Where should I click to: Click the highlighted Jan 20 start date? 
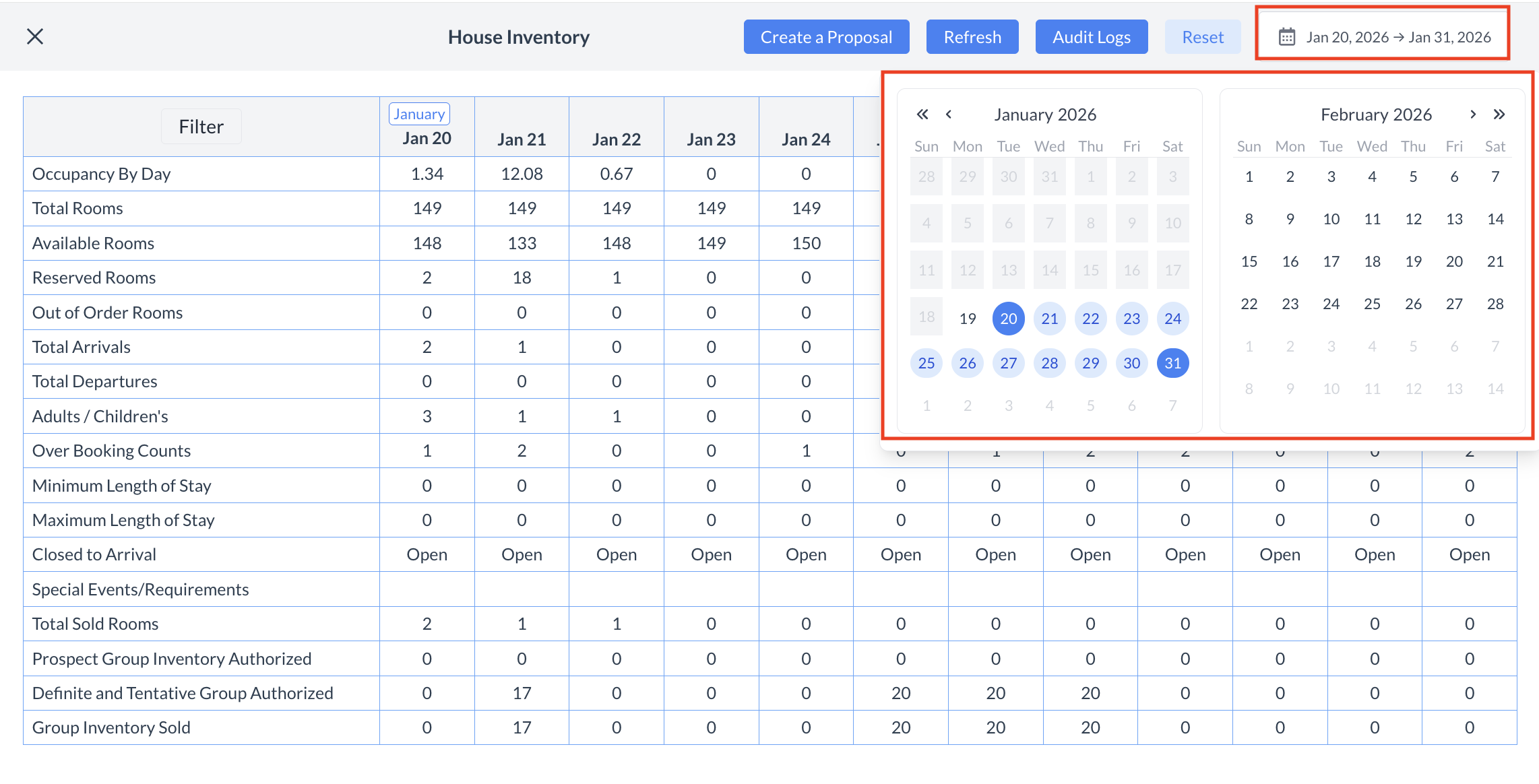1008,319
